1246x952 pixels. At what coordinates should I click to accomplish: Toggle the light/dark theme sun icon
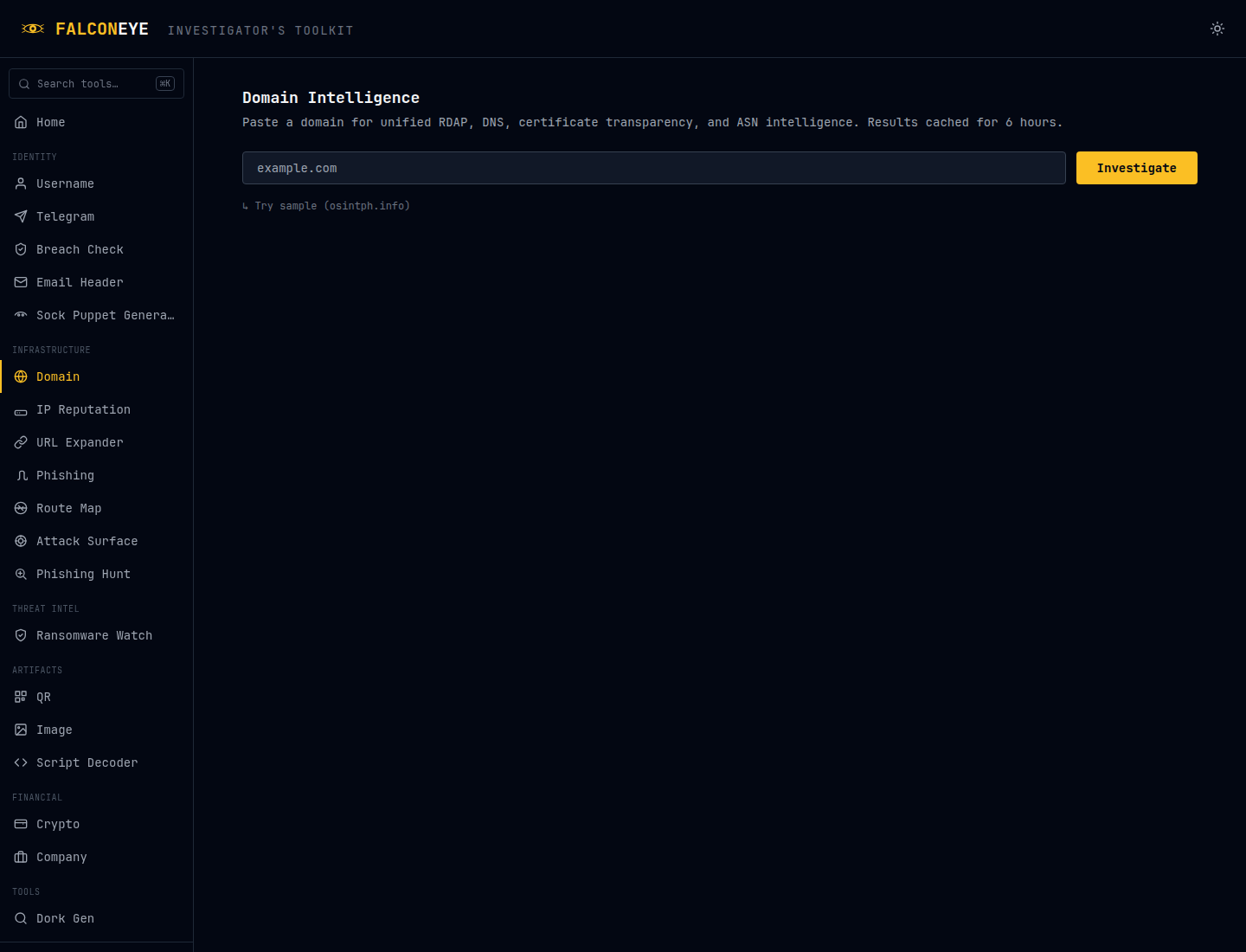1217,29
